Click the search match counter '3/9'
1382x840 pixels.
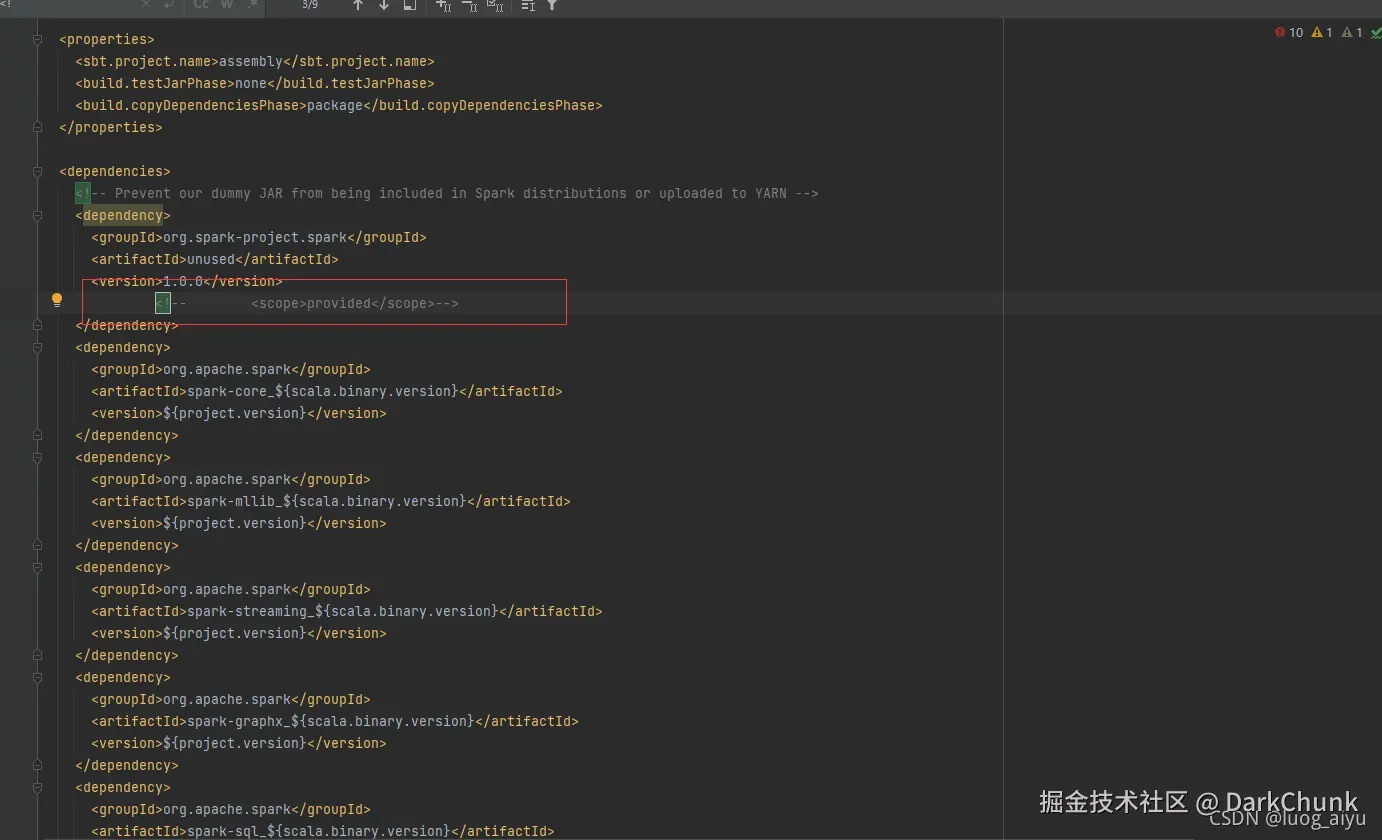(310, 5)
